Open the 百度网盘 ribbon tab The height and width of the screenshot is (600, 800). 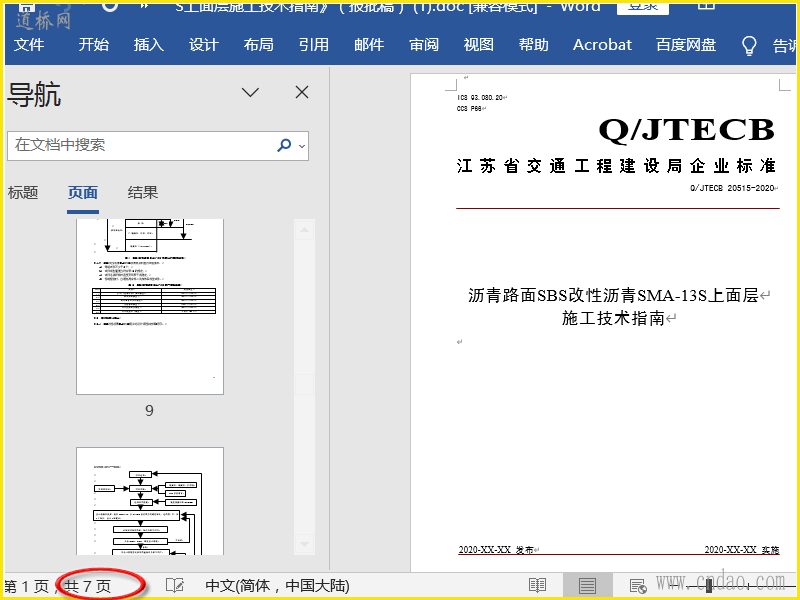[x=686, y=45]
